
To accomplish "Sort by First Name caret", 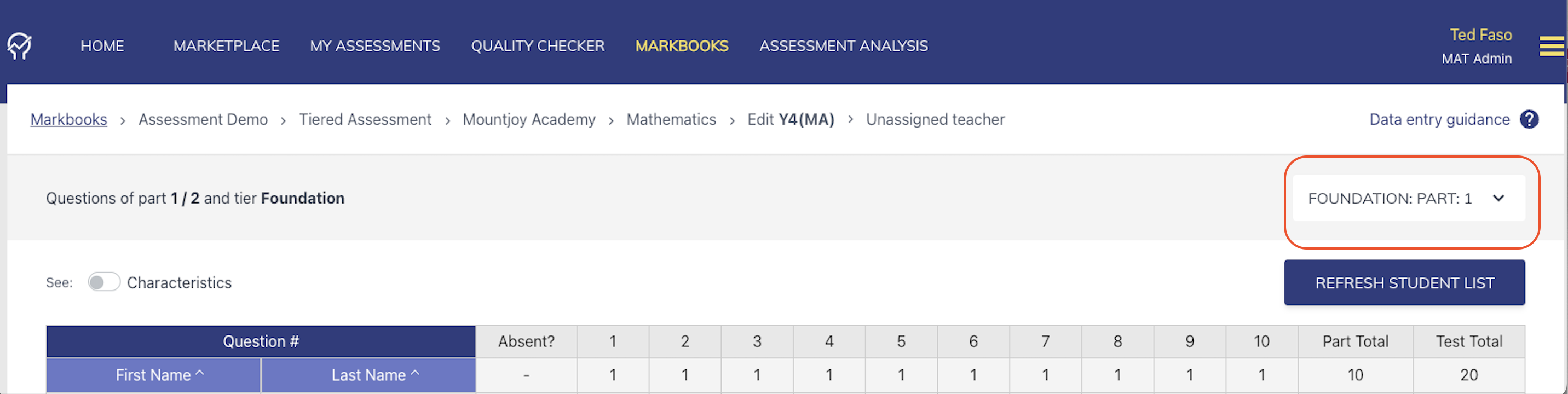I will (200, 374).
